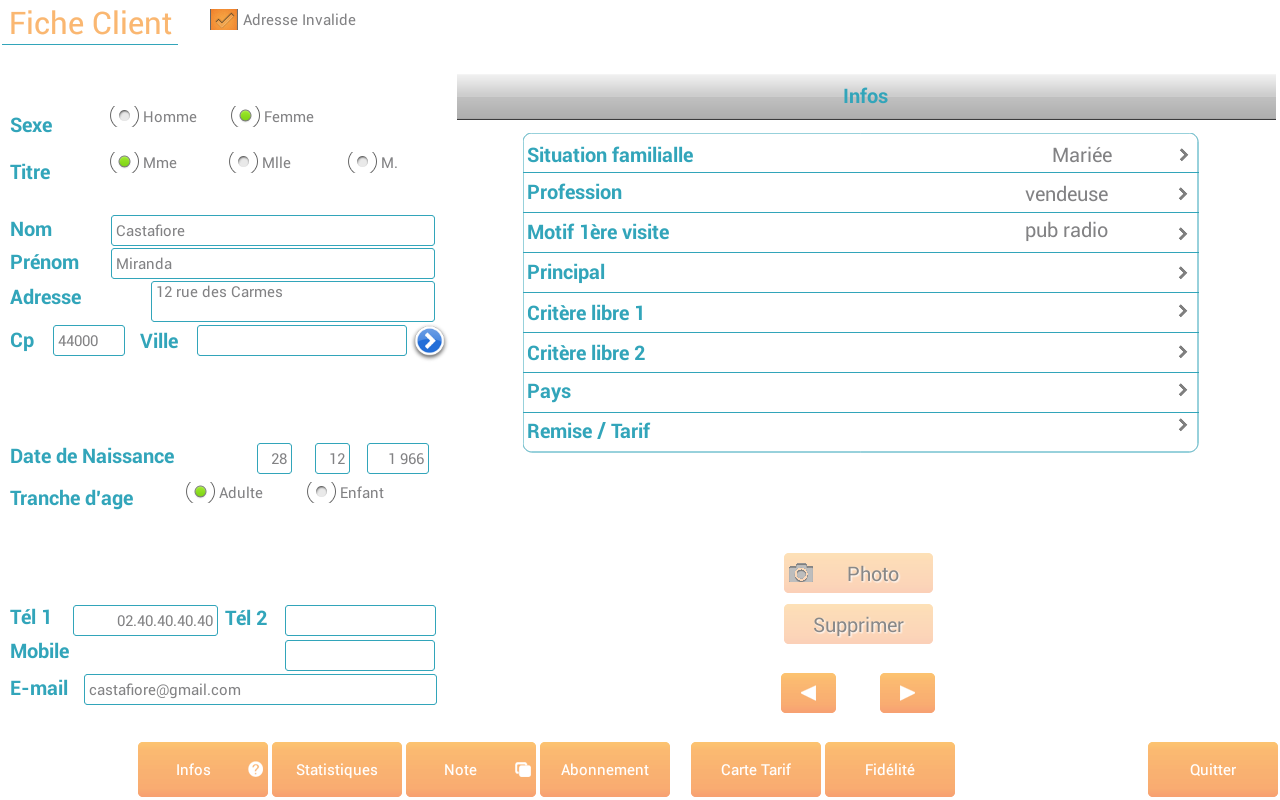Switch to the Statistiques section

coord(336,769)
